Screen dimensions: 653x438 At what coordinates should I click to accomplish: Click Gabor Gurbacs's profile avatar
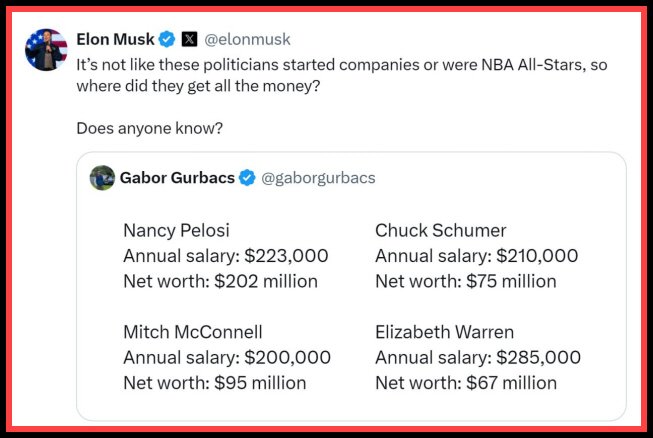click(x=102, y=178)
